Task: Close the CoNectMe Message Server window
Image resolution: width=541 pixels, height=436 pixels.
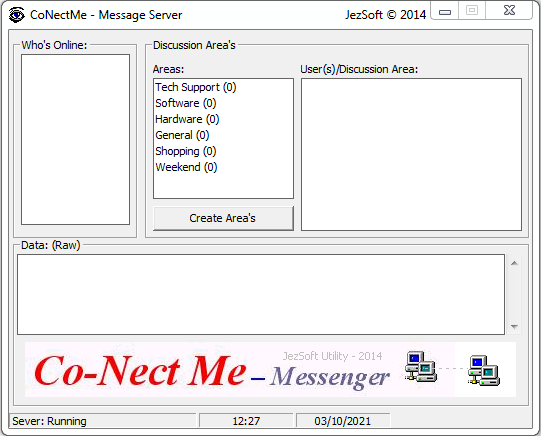Action: [x=509, y=11]
